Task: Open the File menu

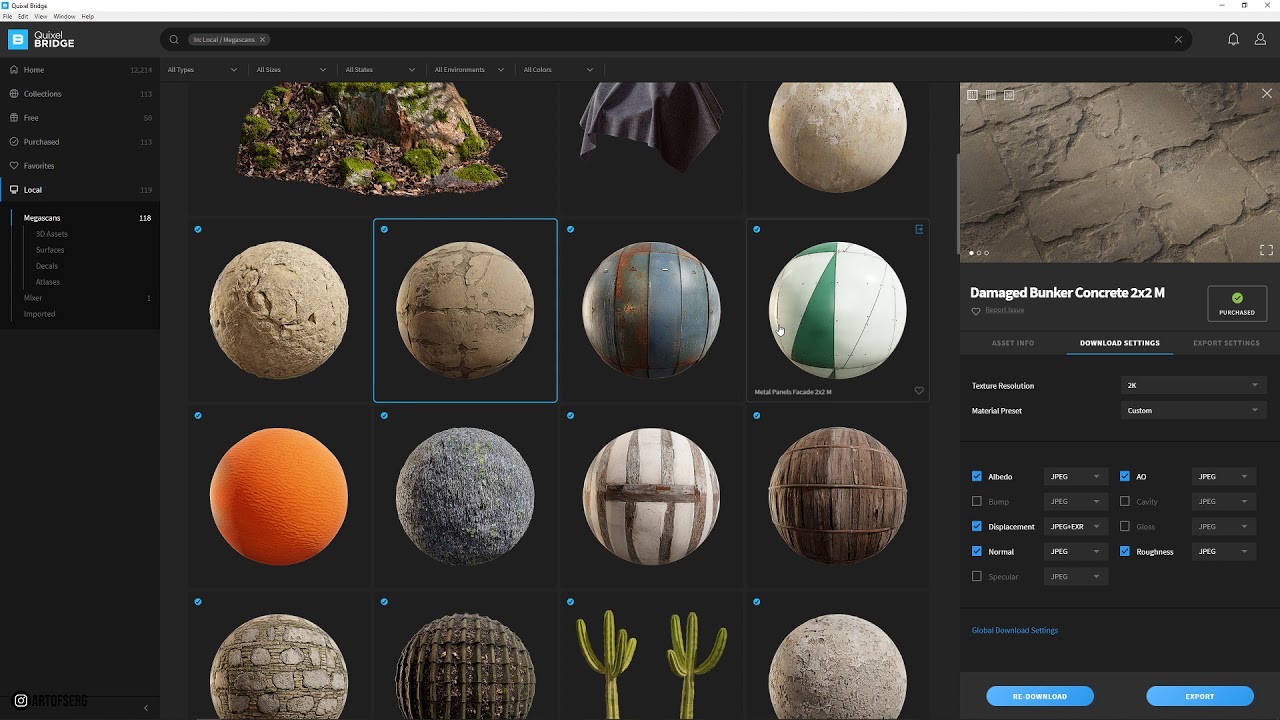Action: [x=8, y=17]
